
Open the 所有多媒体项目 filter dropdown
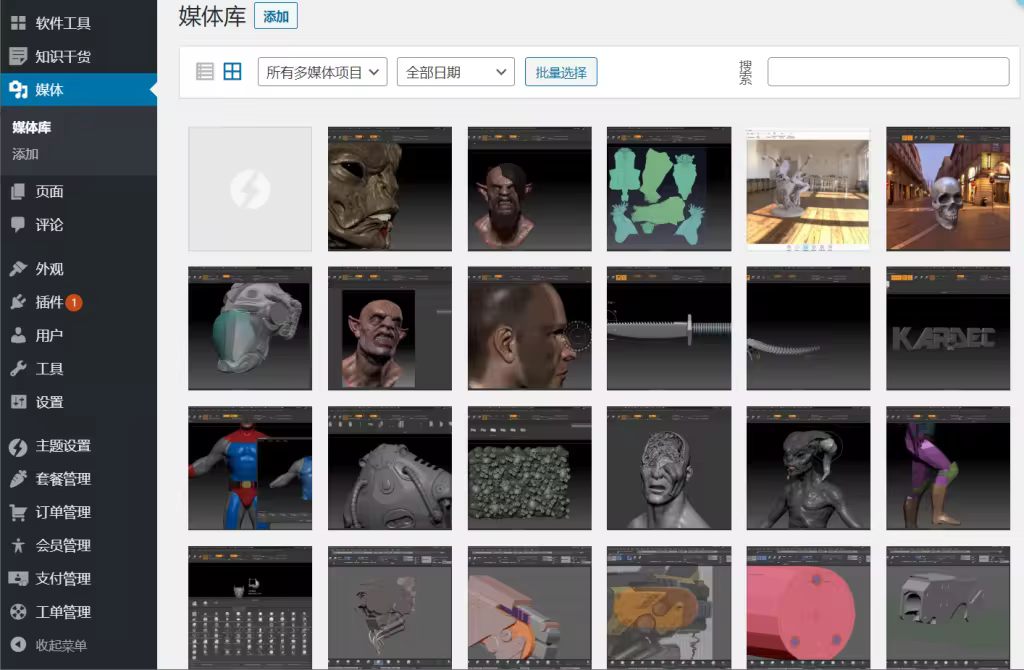click(323, 72)
